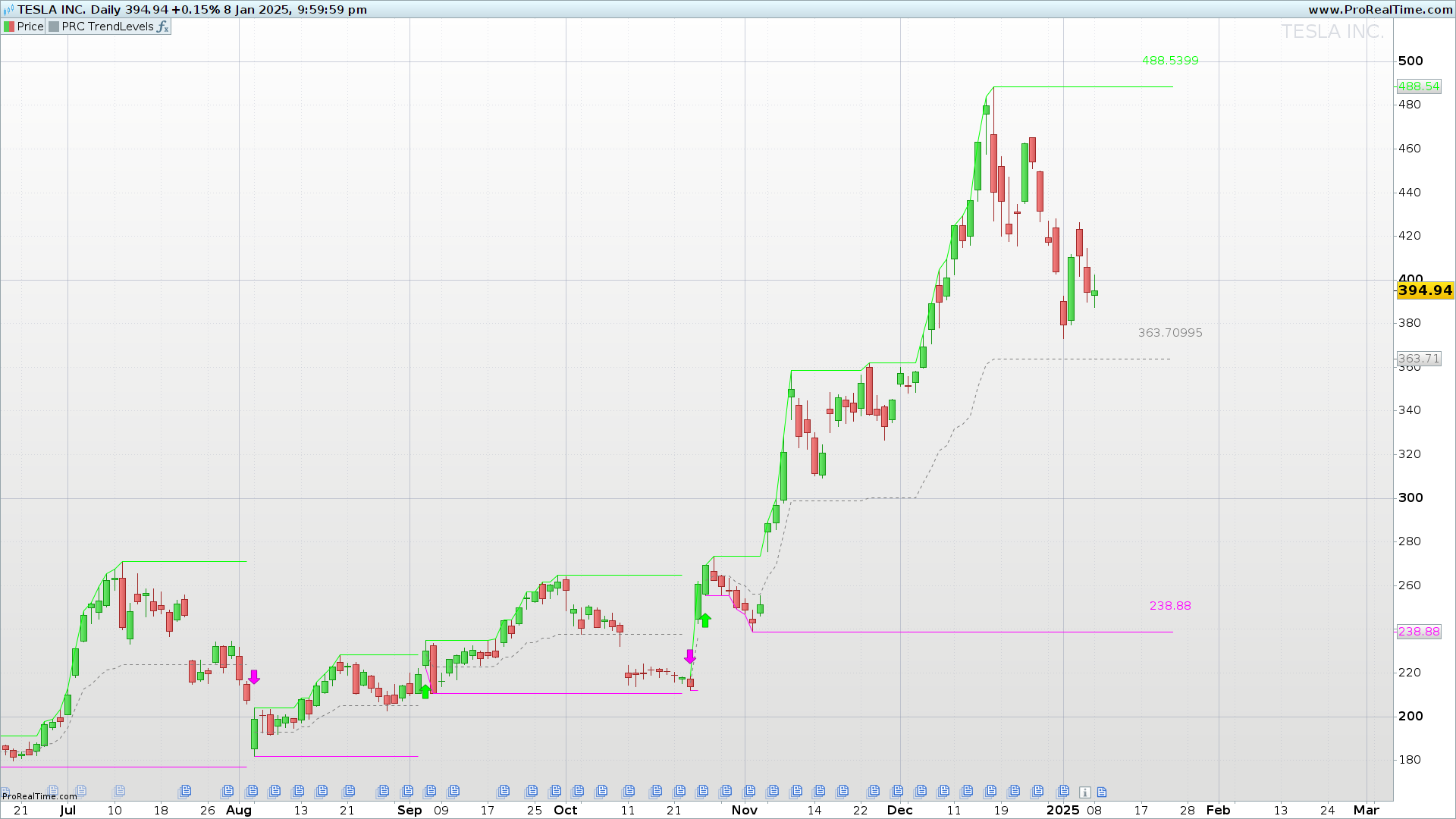This screenshot has width=1456, height=819.
Task: Open the www.ProRealTime.com link
Action: pyautogui.click(x=1380, y=9)
